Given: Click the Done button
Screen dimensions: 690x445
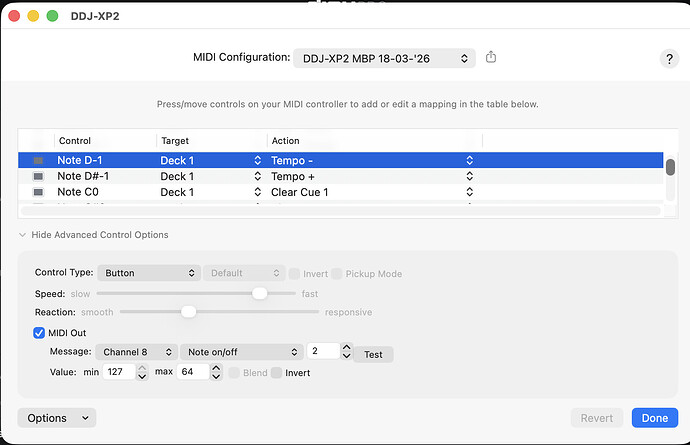Looking at the screenshot, I should [655, 418].
